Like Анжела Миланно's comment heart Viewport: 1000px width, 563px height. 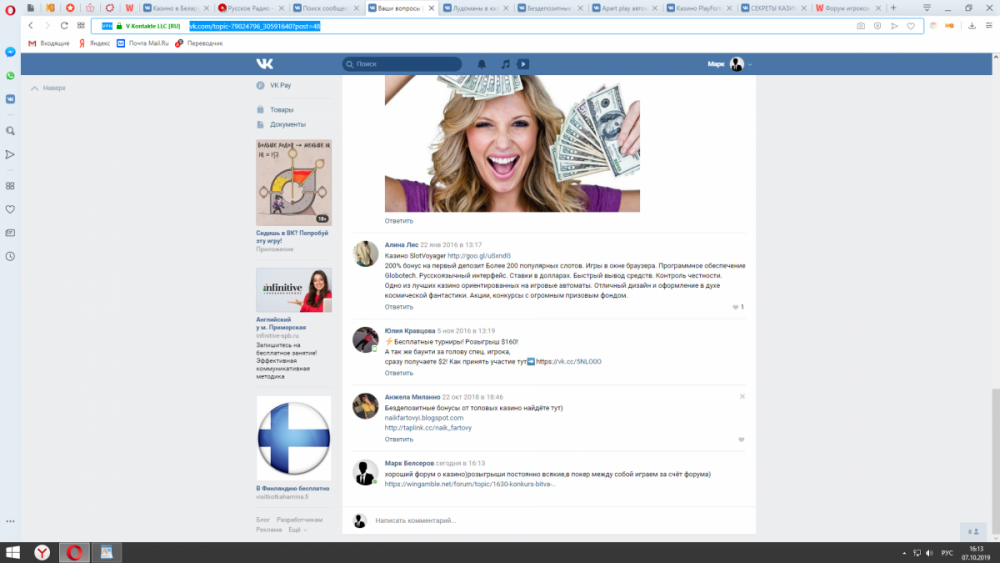pos(741,439)
